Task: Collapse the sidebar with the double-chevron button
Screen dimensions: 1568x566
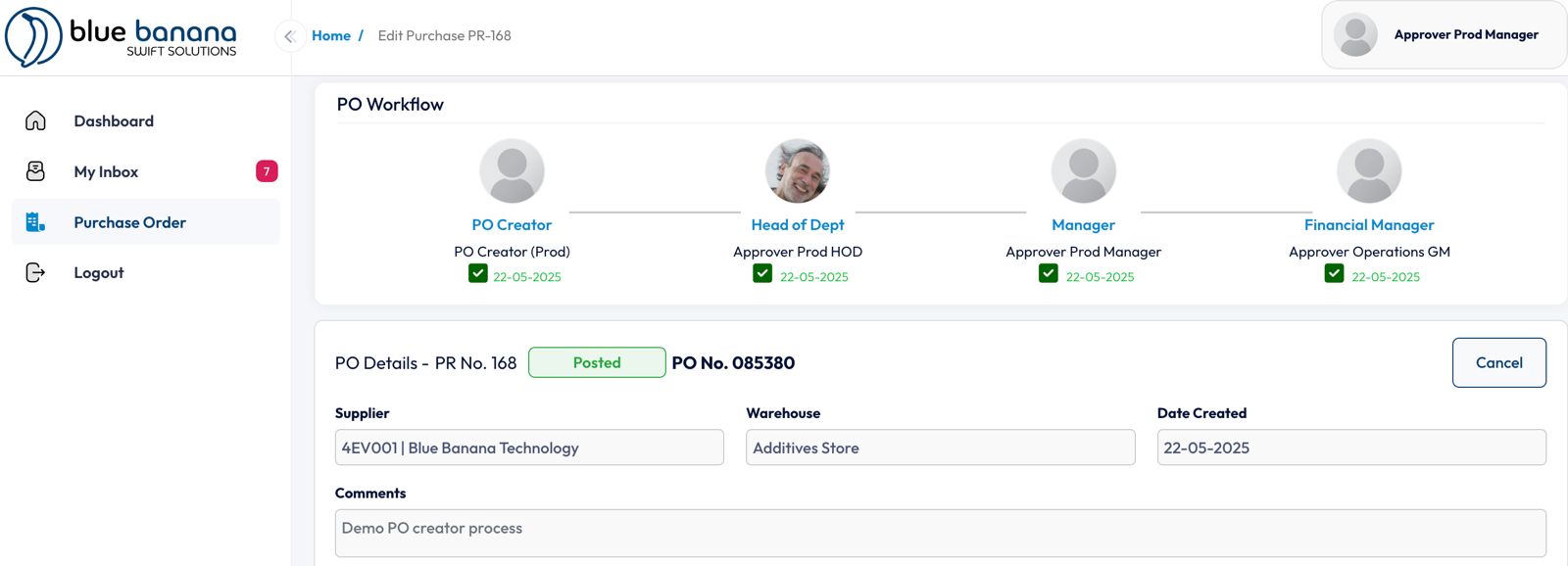Action: tap(289, 36)
